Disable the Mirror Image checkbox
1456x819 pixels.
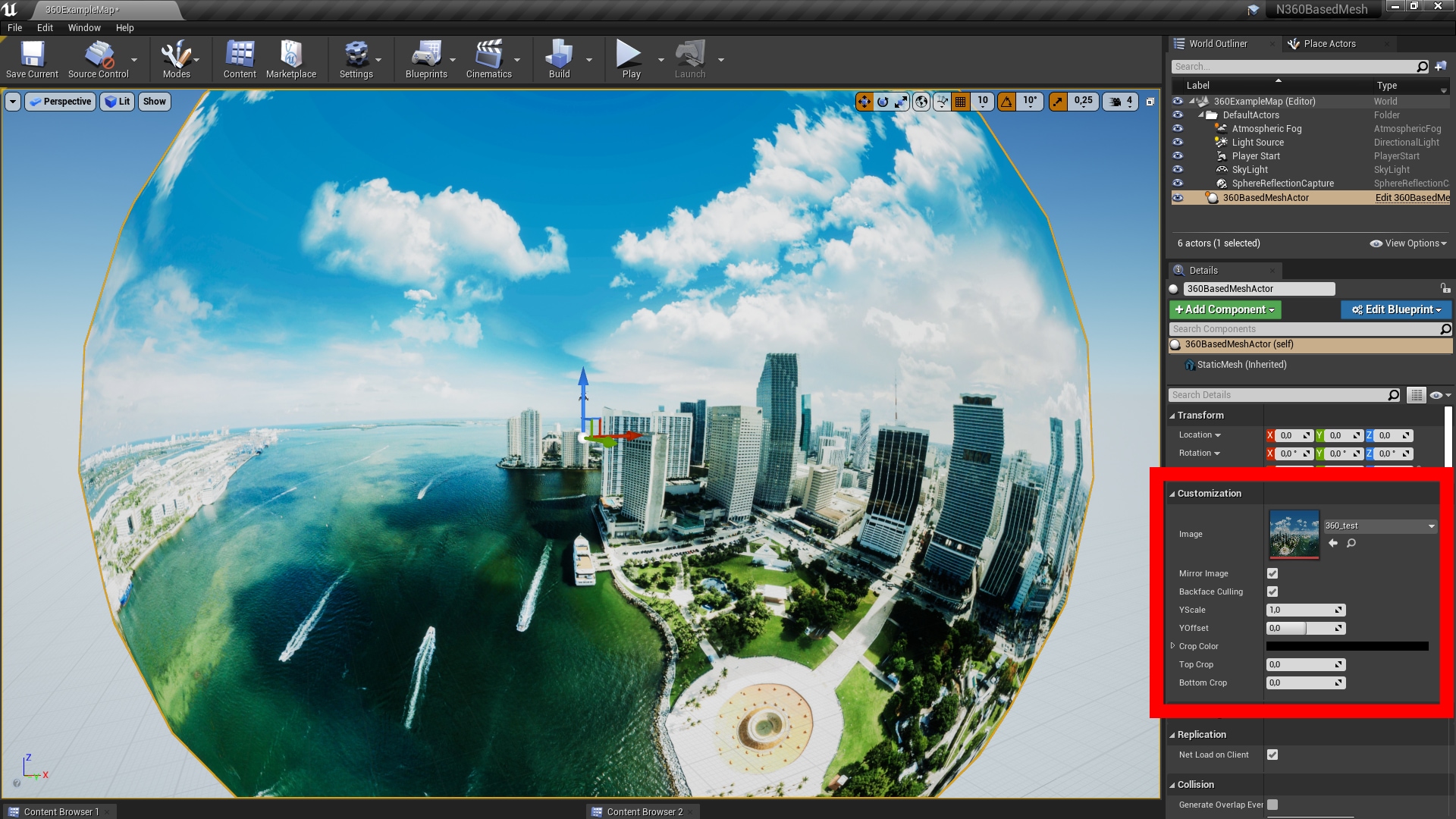tap(1272, 573)
